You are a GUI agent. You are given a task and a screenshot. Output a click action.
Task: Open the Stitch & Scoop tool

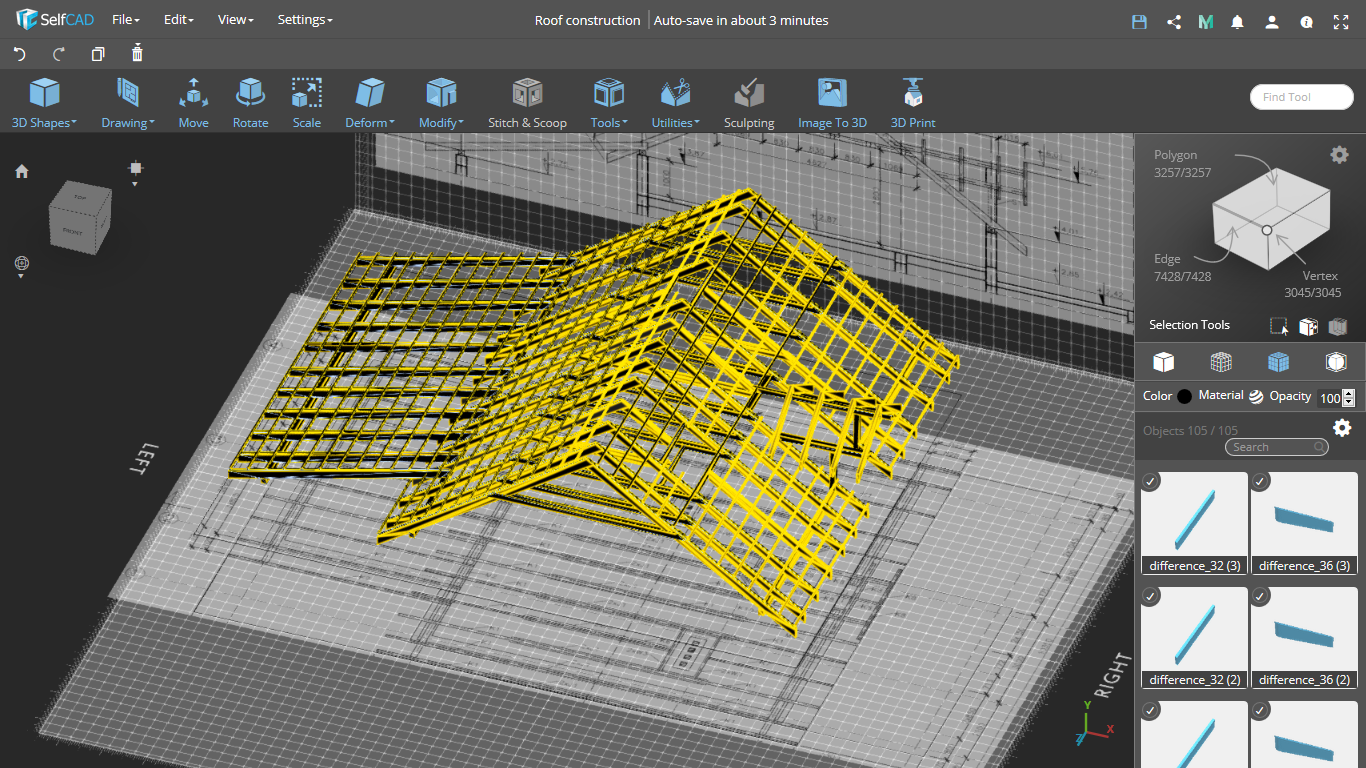527,104
